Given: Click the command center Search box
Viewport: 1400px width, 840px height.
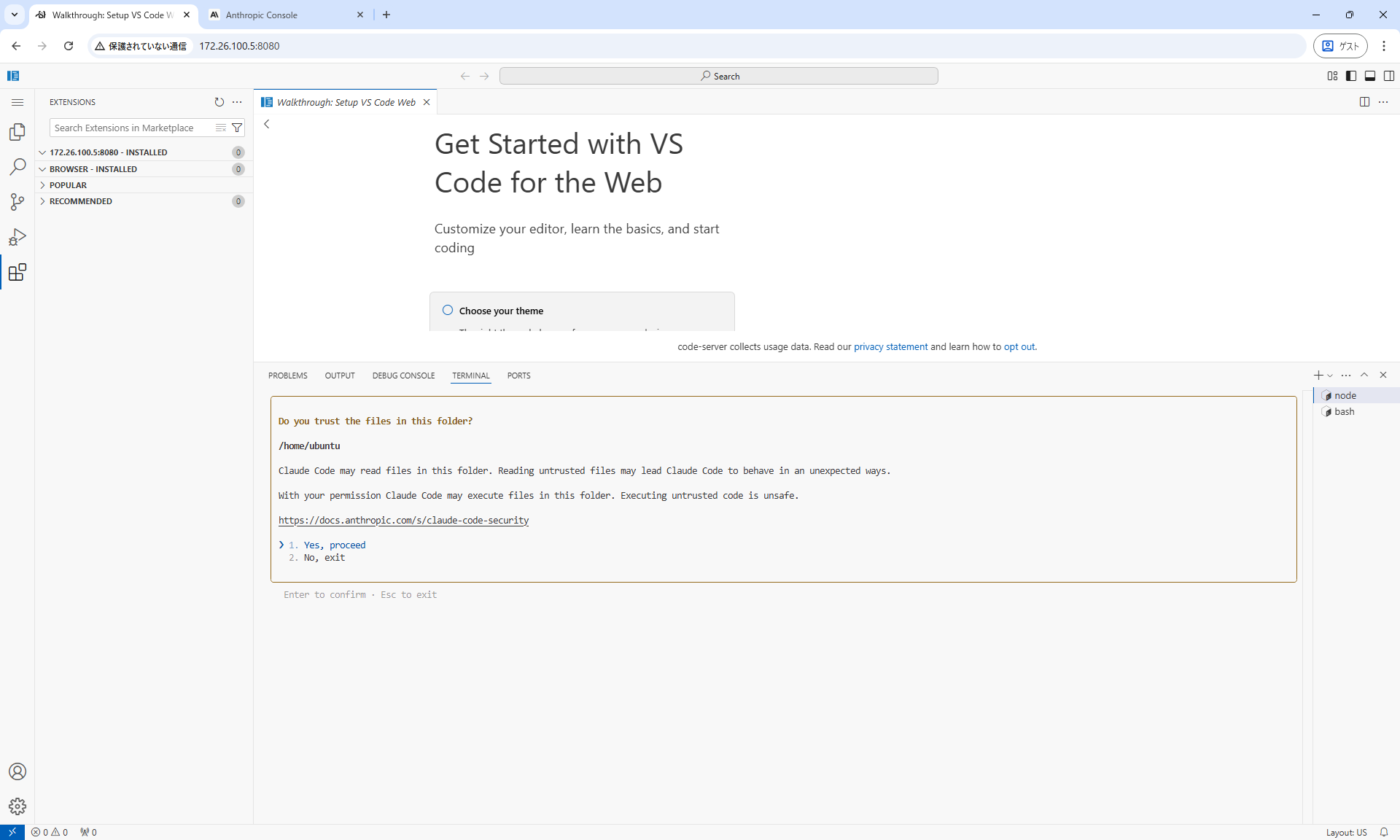Looking at the screenshot, I should (x=719, y=76).
